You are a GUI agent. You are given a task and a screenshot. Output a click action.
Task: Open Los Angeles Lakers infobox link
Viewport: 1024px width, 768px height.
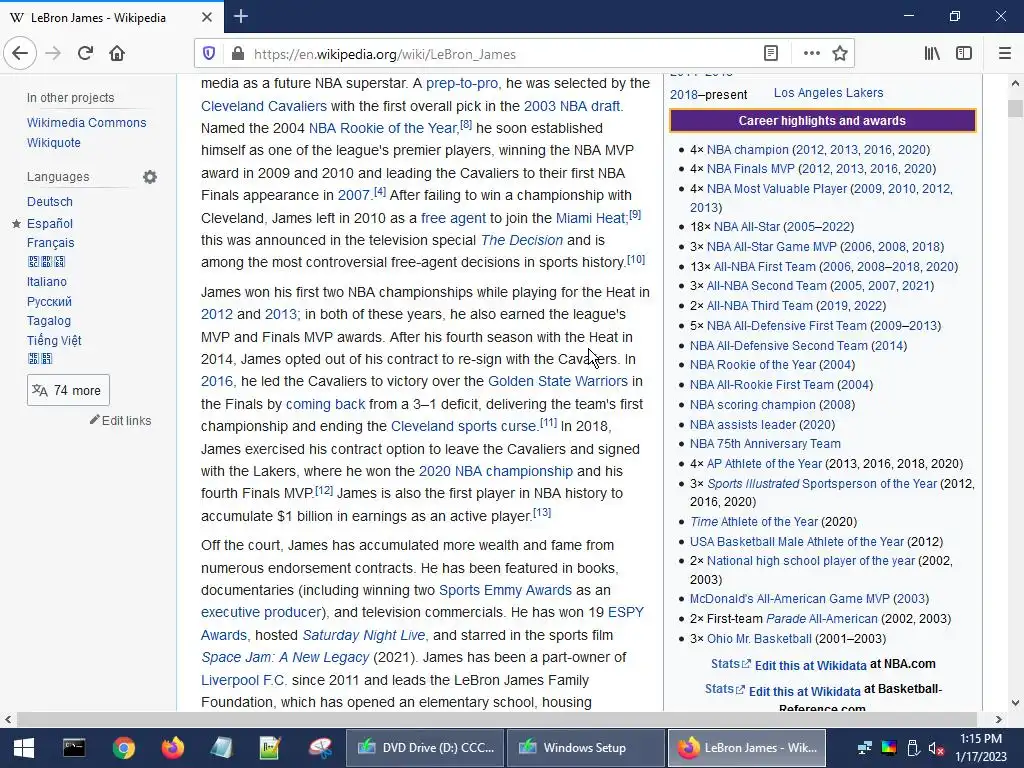click(828, 93)
